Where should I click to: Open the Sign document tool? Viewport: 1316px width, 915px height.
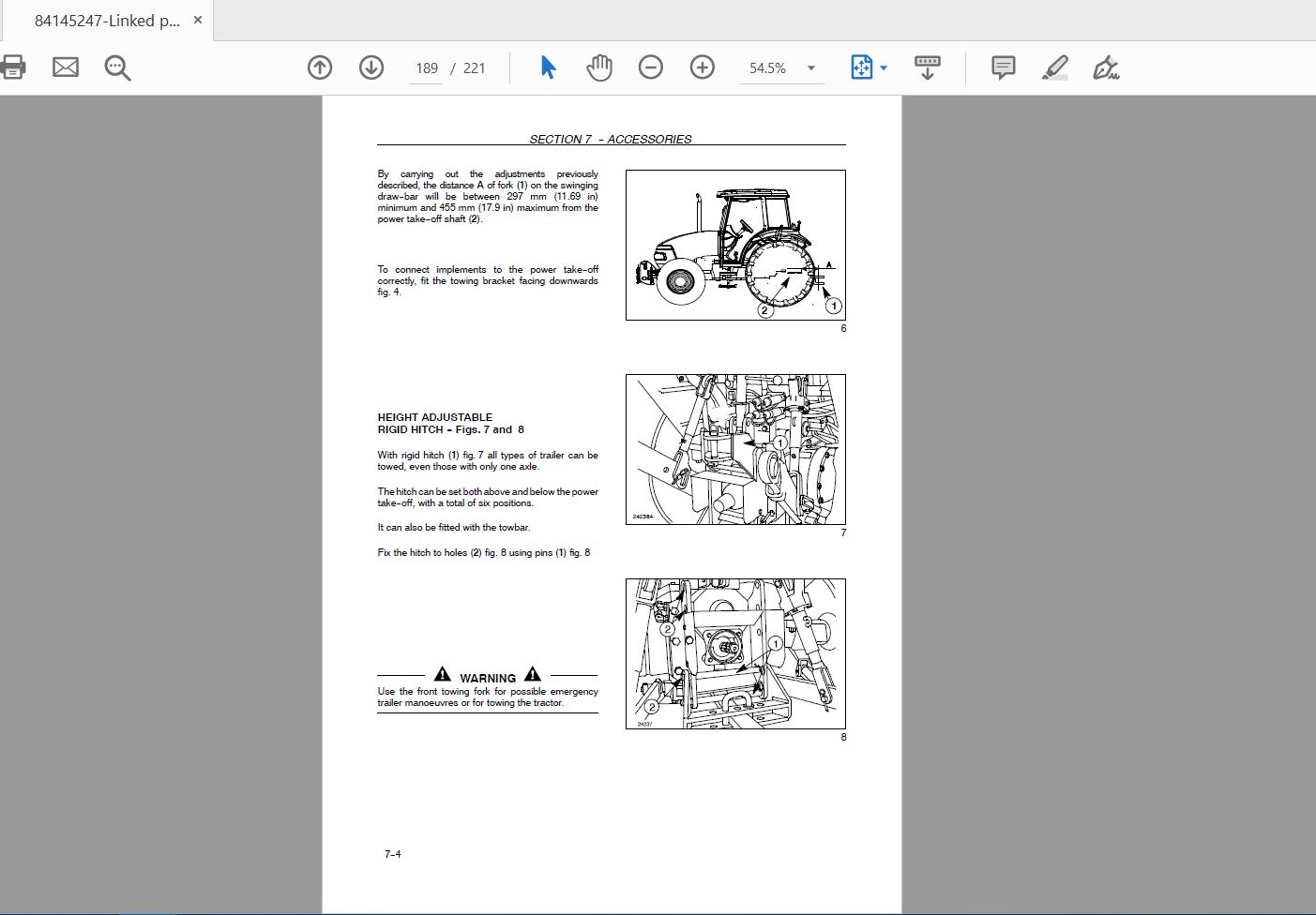click(x=1107, y=67)
